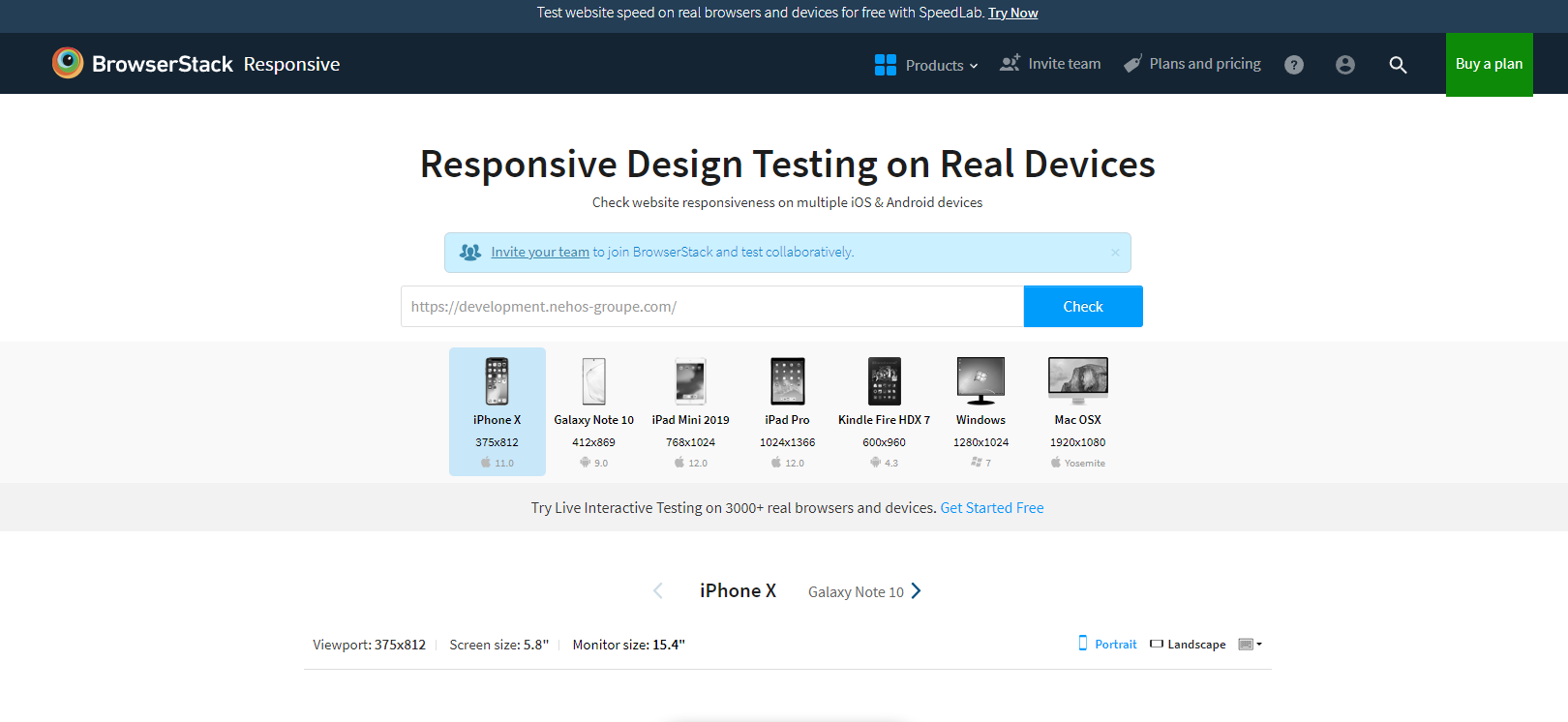This screenshot has height=722, width=1568.
Task: Dismiss the invite team banner
Action: (1115, 253)
